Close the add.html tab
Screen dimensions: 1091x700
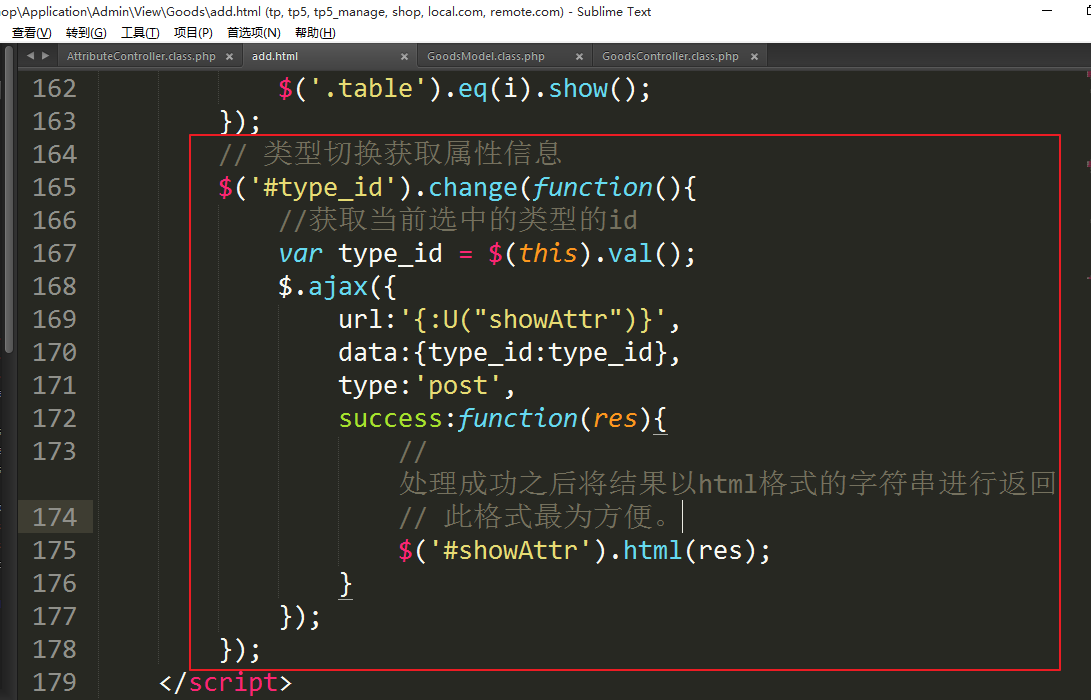point(405,57)
